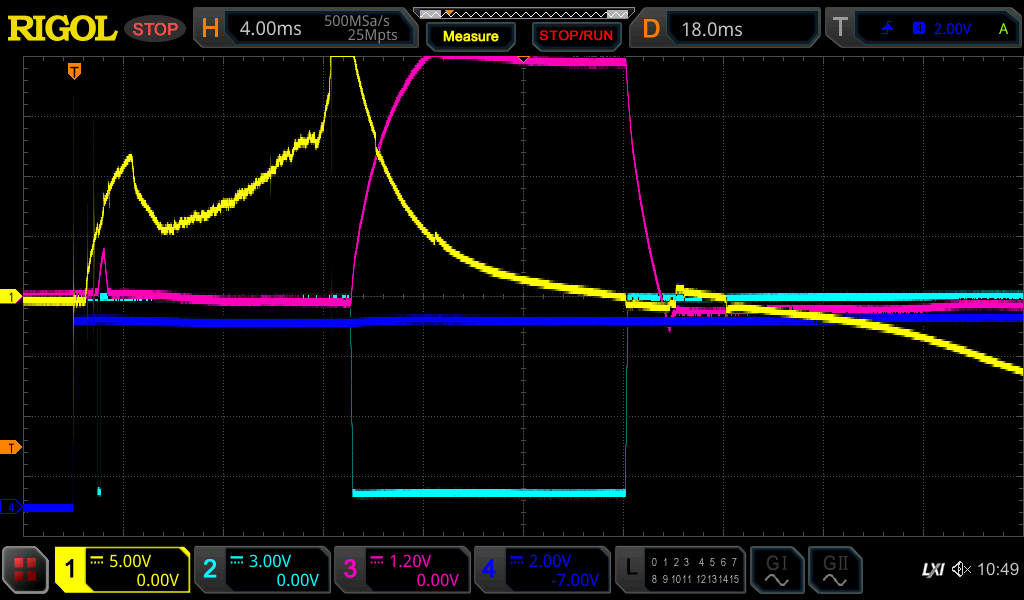Click the orange trigger position marker at top
Screen dimensions: 1024x600
[74, 71]
